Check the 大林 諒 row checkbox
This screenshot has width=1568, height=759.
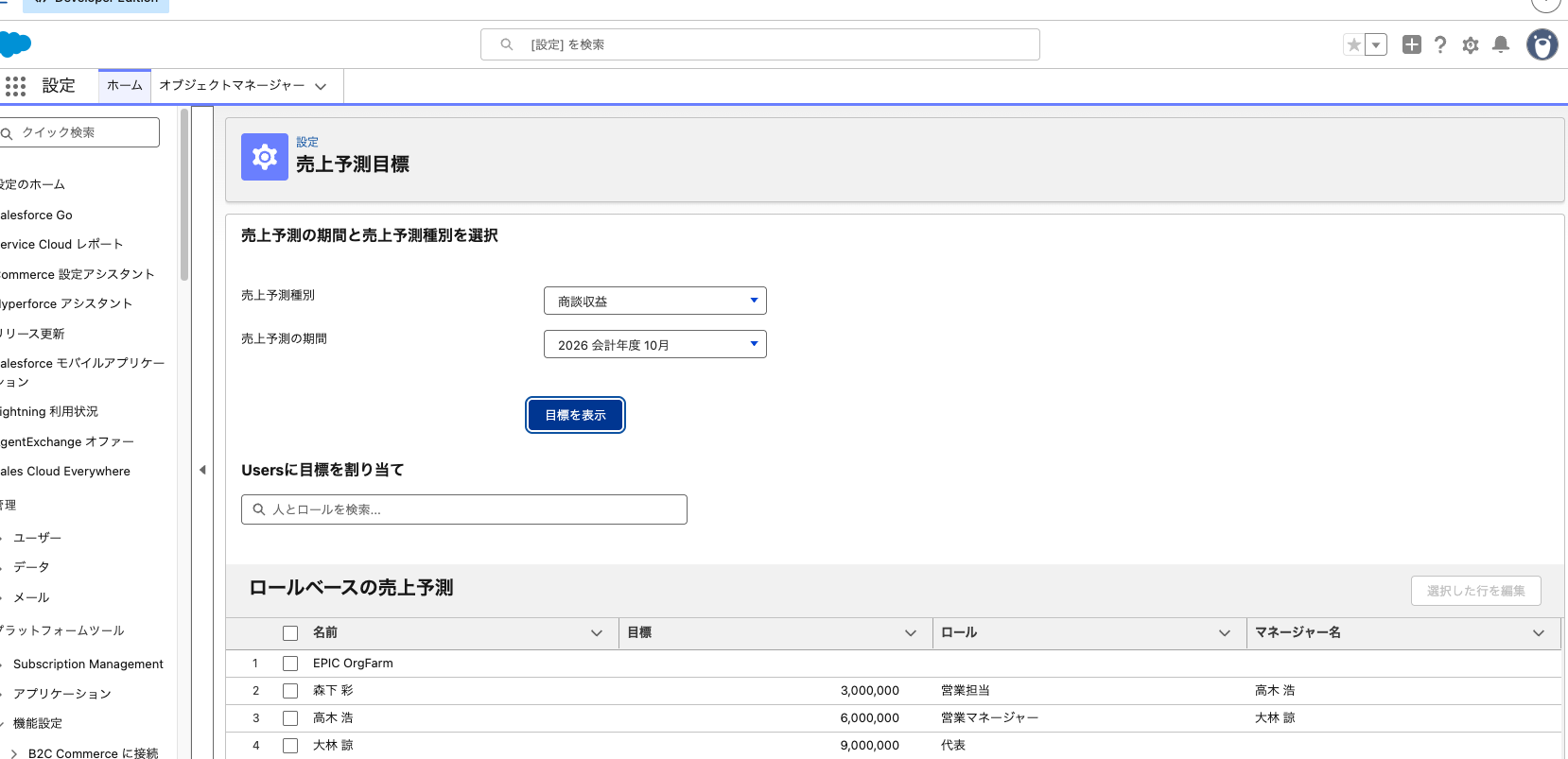coord(290,746)
